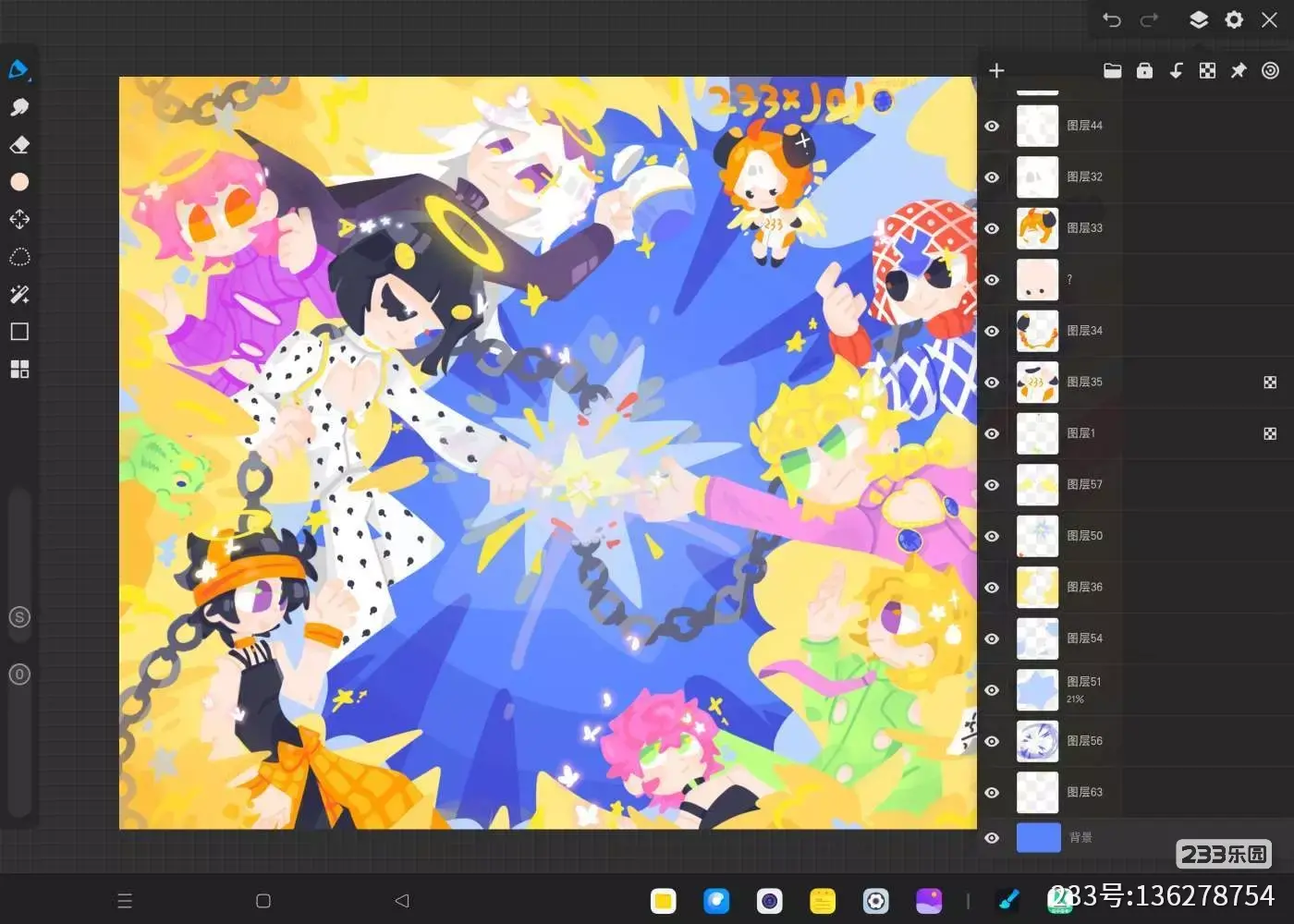The width and height of the screenshot is (1294, 924).
Task: Close the canvas with the X button
Action: tap(1270, 19)
